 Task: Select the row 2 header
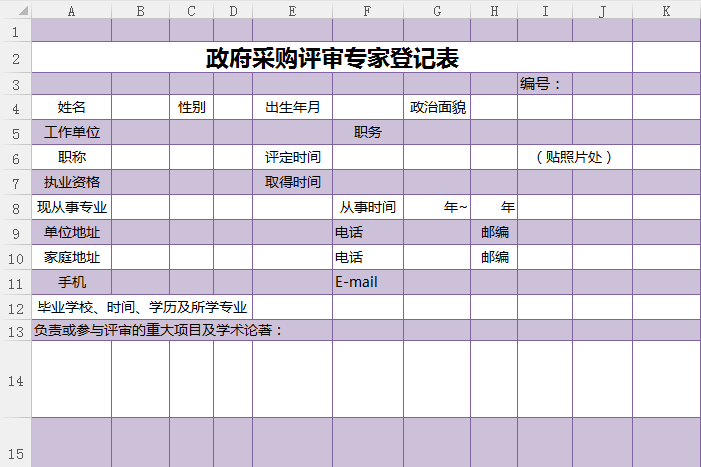[15, 58]
